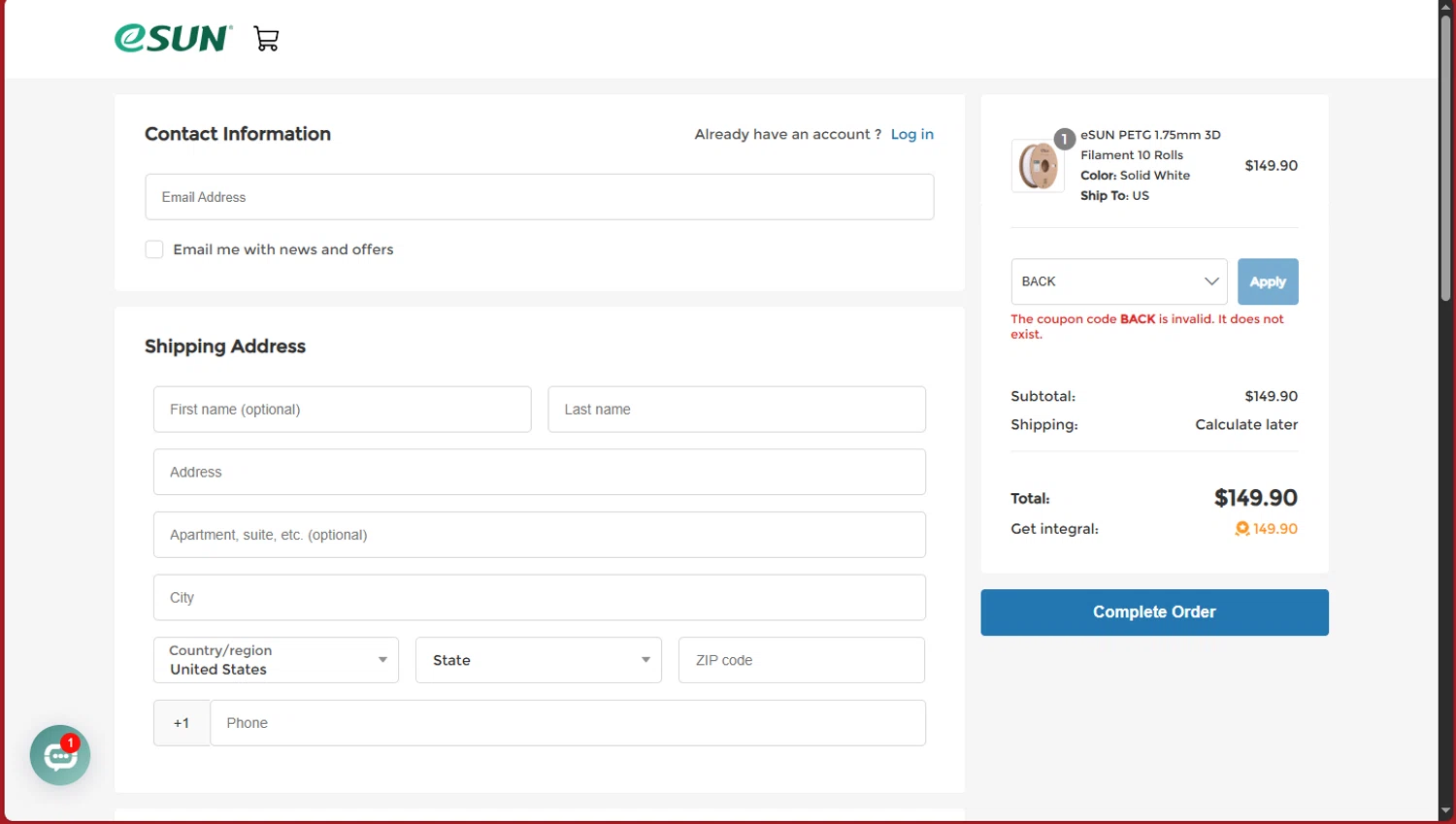This screenshot has height=824, width=1456.
Task: Focus the ZIP code field
Action: click(x=802, y=660)
